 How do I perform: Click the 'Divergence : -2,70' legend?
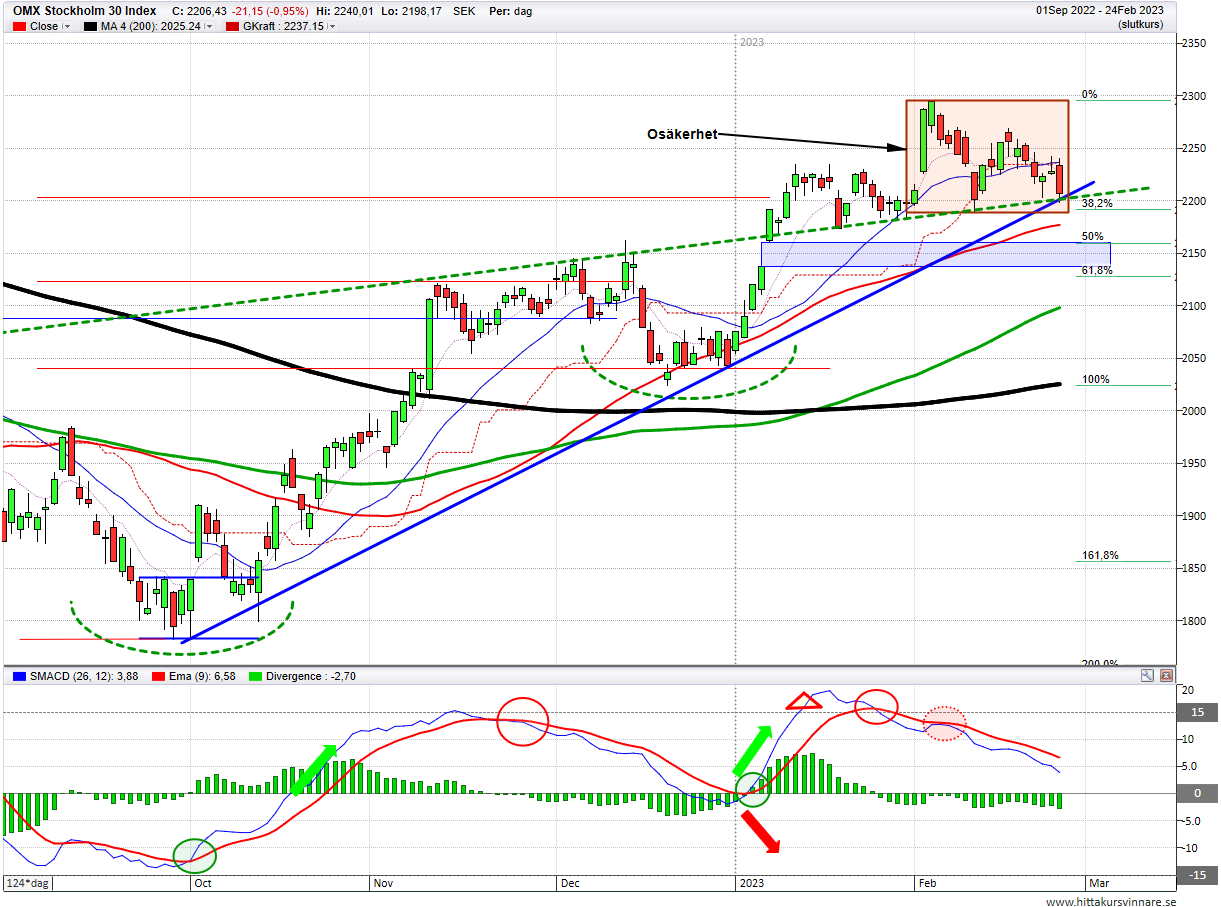point(309,676)
